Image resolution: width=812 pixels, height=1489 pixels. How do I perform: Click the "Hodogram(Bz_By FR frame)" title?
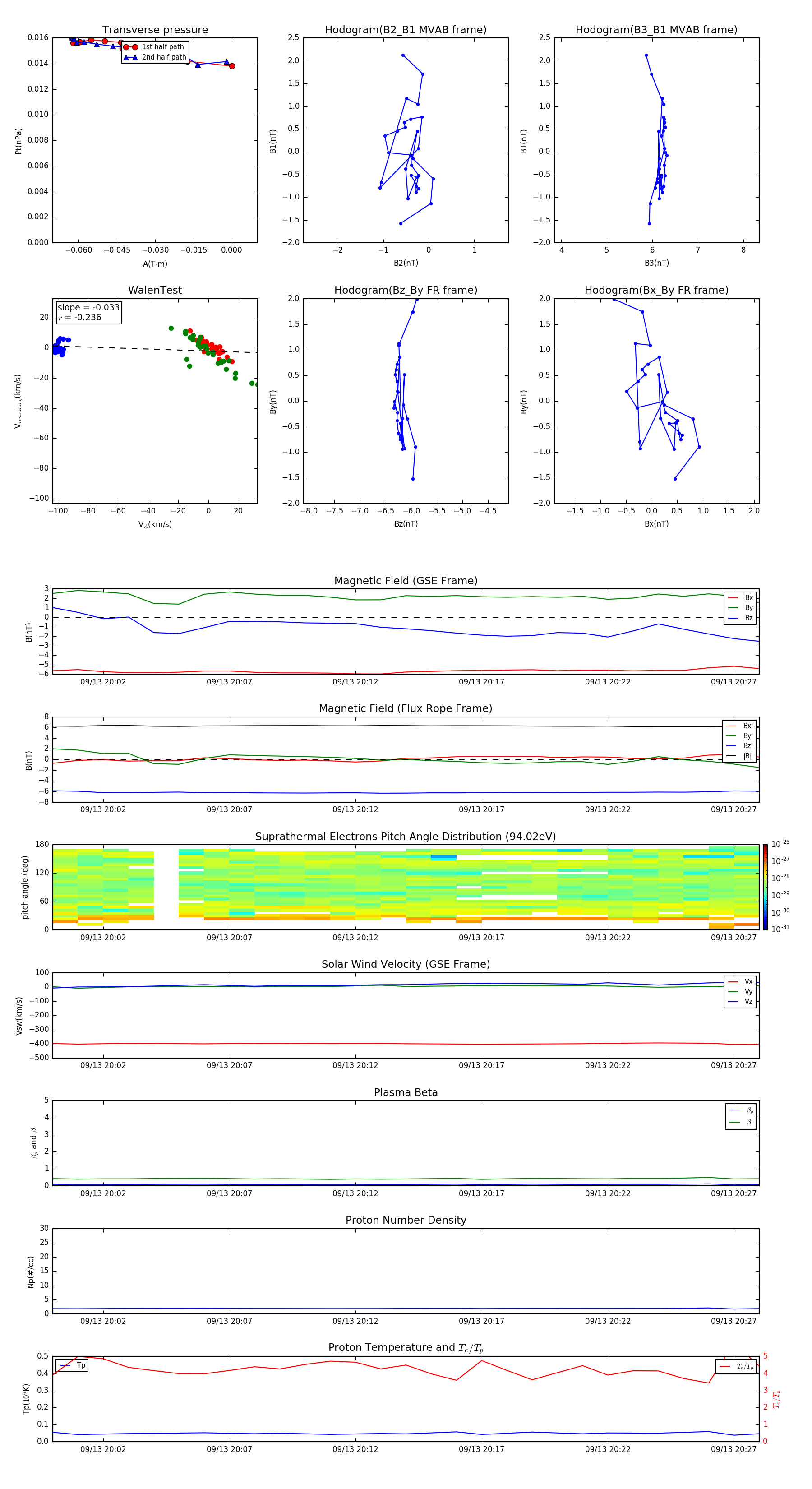[406, 290]
